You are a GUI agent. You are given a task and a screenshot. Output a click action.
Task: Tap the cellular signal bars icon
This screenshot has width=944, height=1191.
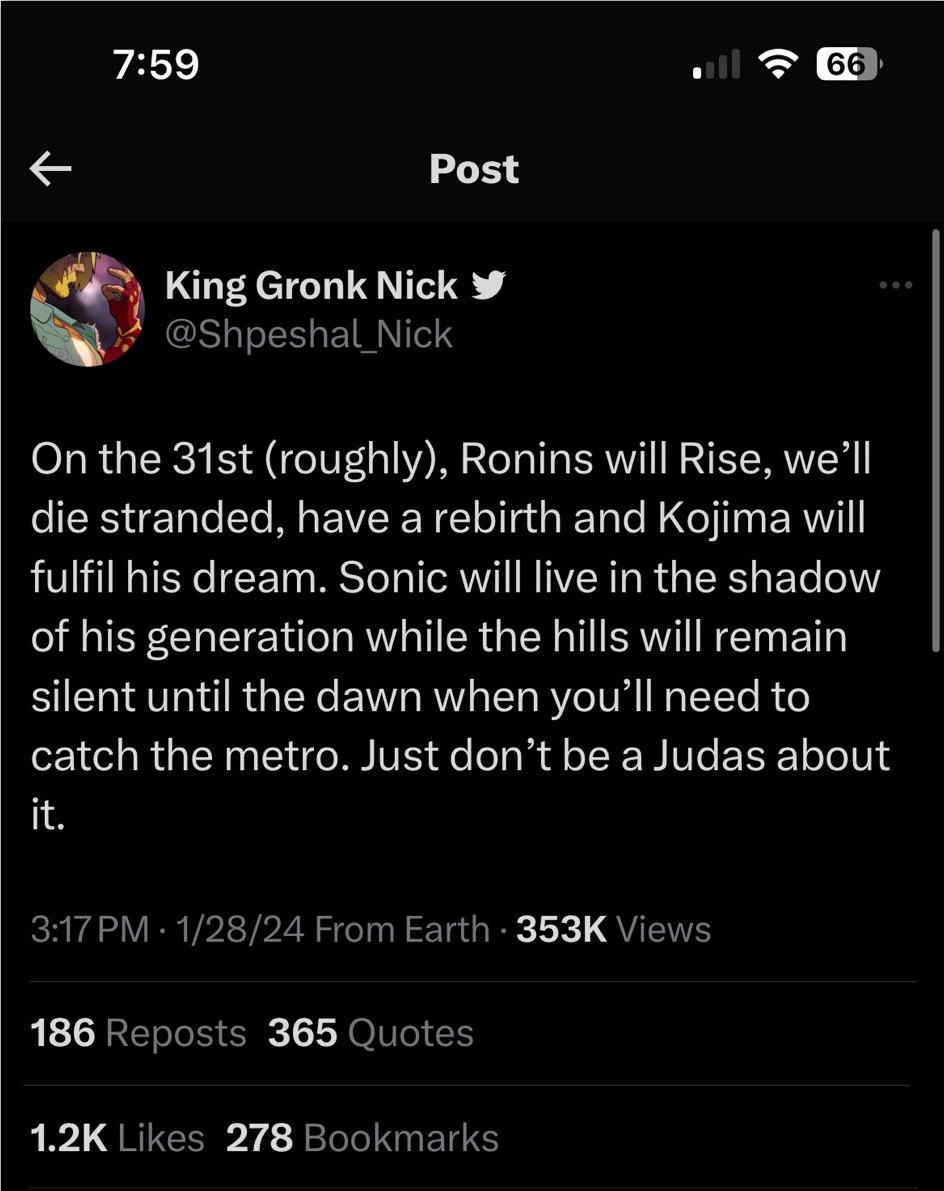(x=716, y=65)
